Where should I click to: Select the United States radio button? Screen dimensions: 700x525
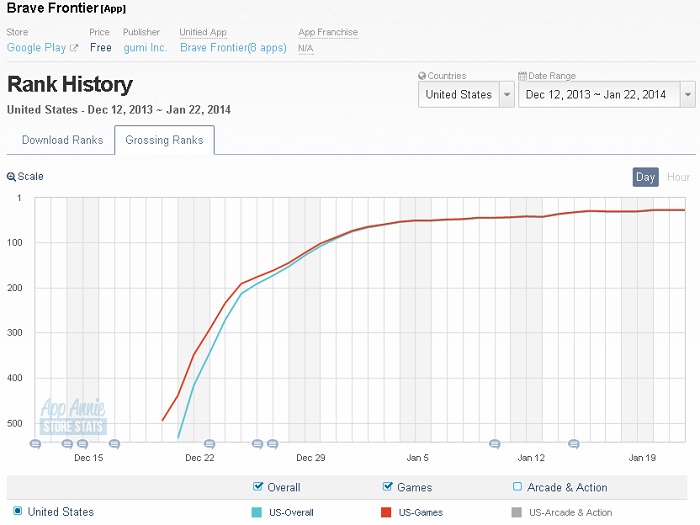point(17,511)
